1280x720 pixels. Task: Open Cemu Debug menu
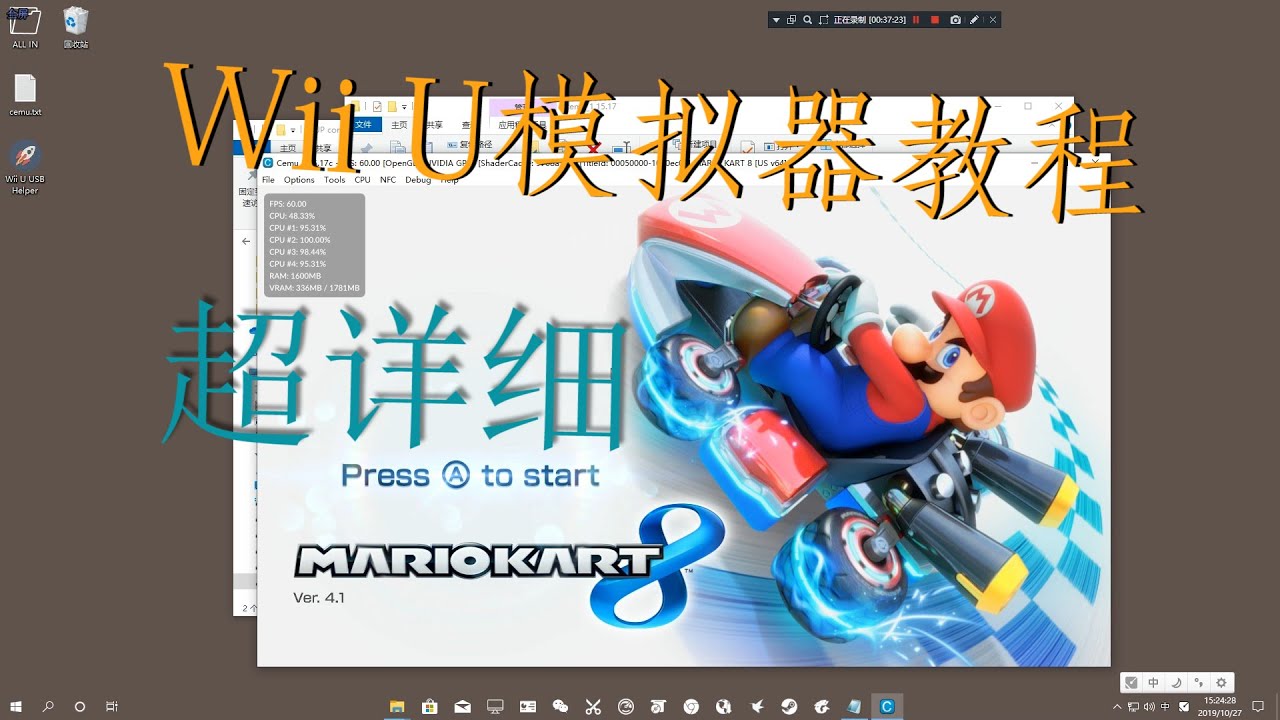click(x=418, y=180)
